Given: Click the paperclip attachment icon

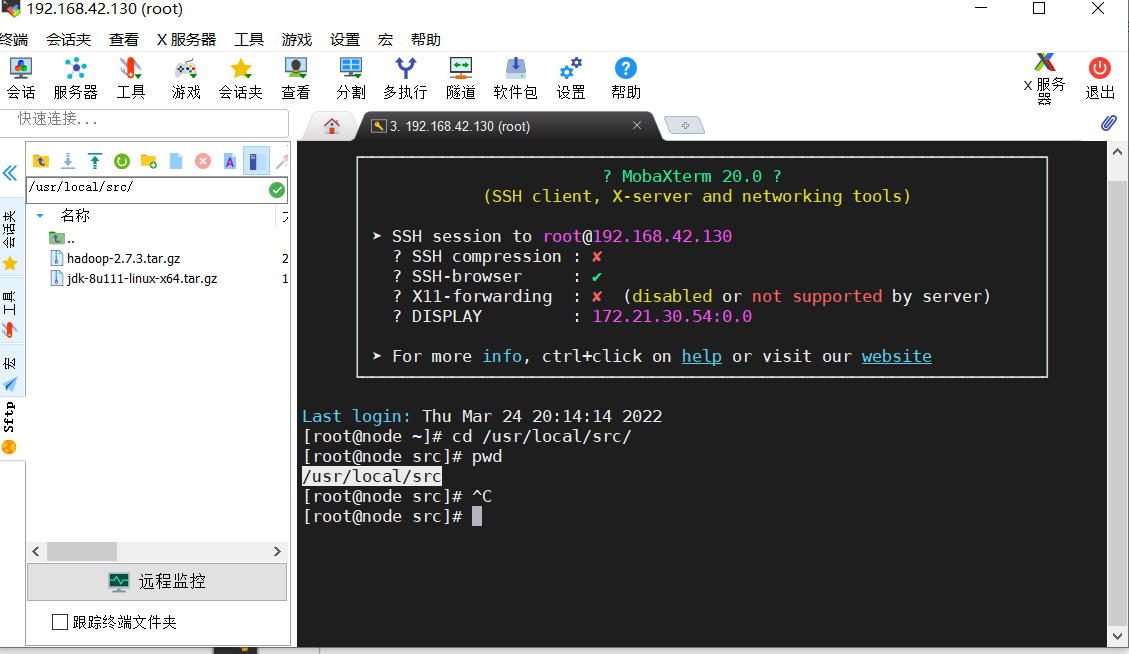Looking at the screenshot, I should point(1109,122).
